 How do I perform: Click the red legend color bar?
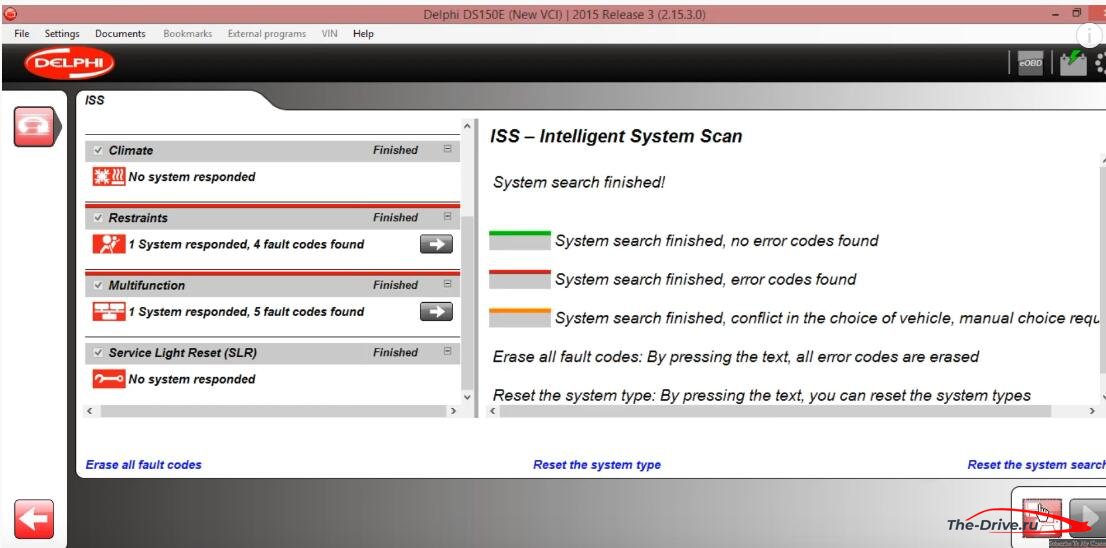(520, 279)
